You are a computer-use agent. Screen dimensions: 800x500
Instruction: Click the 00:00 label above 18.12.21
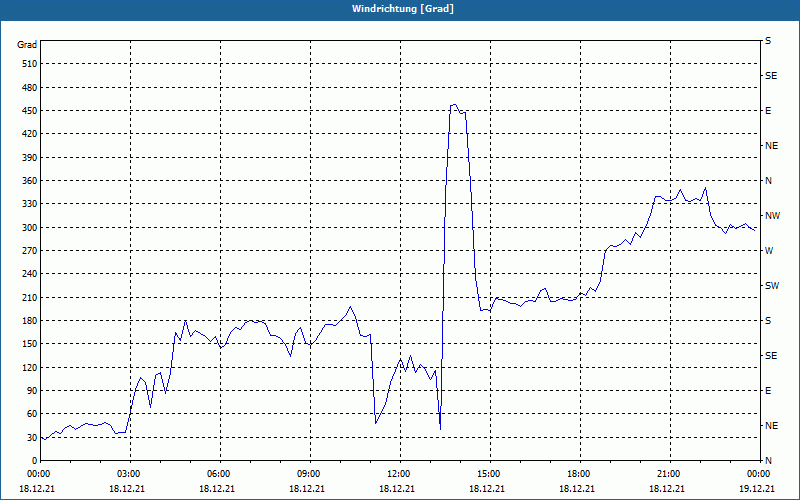point(37,474)
